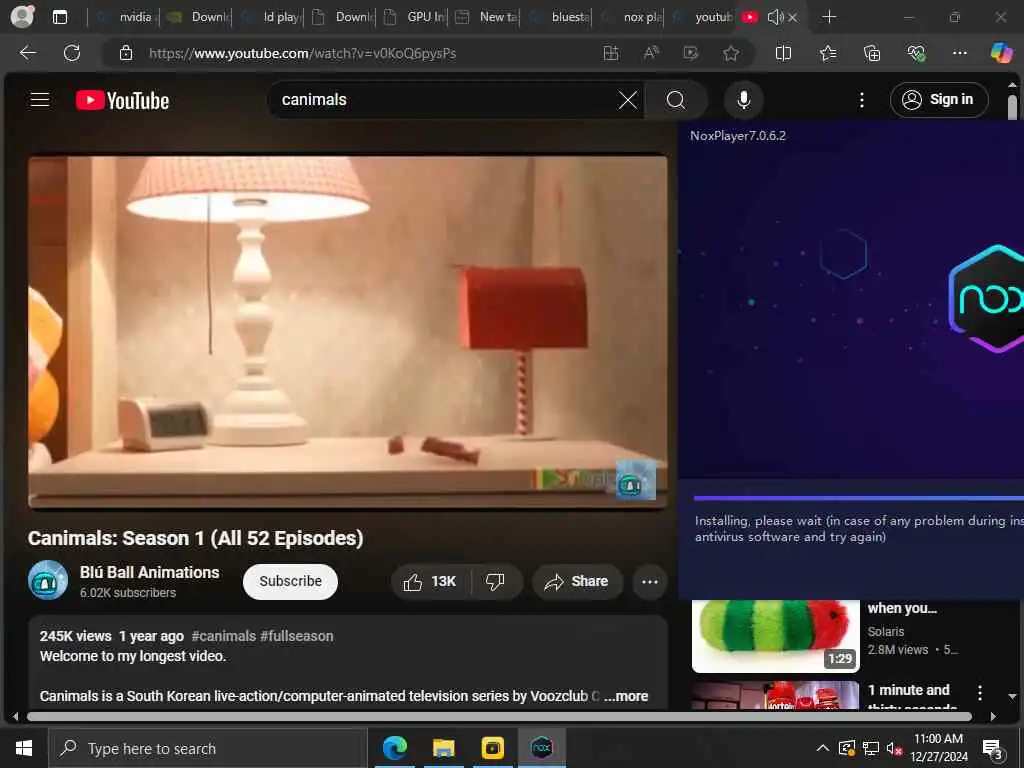Viewport: 1024px width, 768px height.
Task: Open a new browser tab
Action: pyautogui.click(x=829, y=17)
